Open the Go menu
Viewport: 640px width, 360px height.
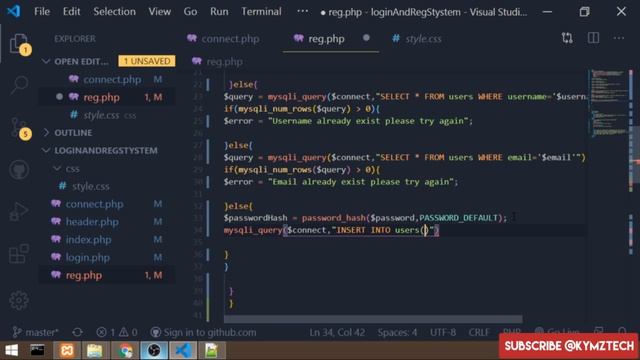(x=190, y=11)
